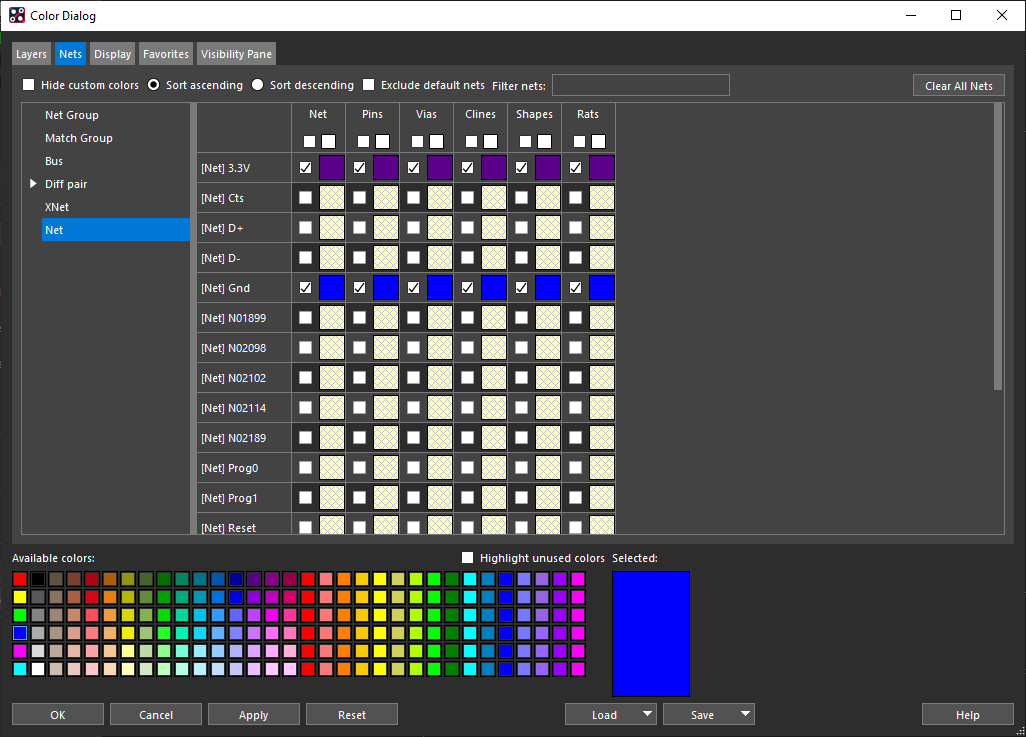Screen dimensions: 1026x737
Task: Uncheck the Net checkbox for [Net] Gnd
Action: pyautogui.click(x=305, y=287)
